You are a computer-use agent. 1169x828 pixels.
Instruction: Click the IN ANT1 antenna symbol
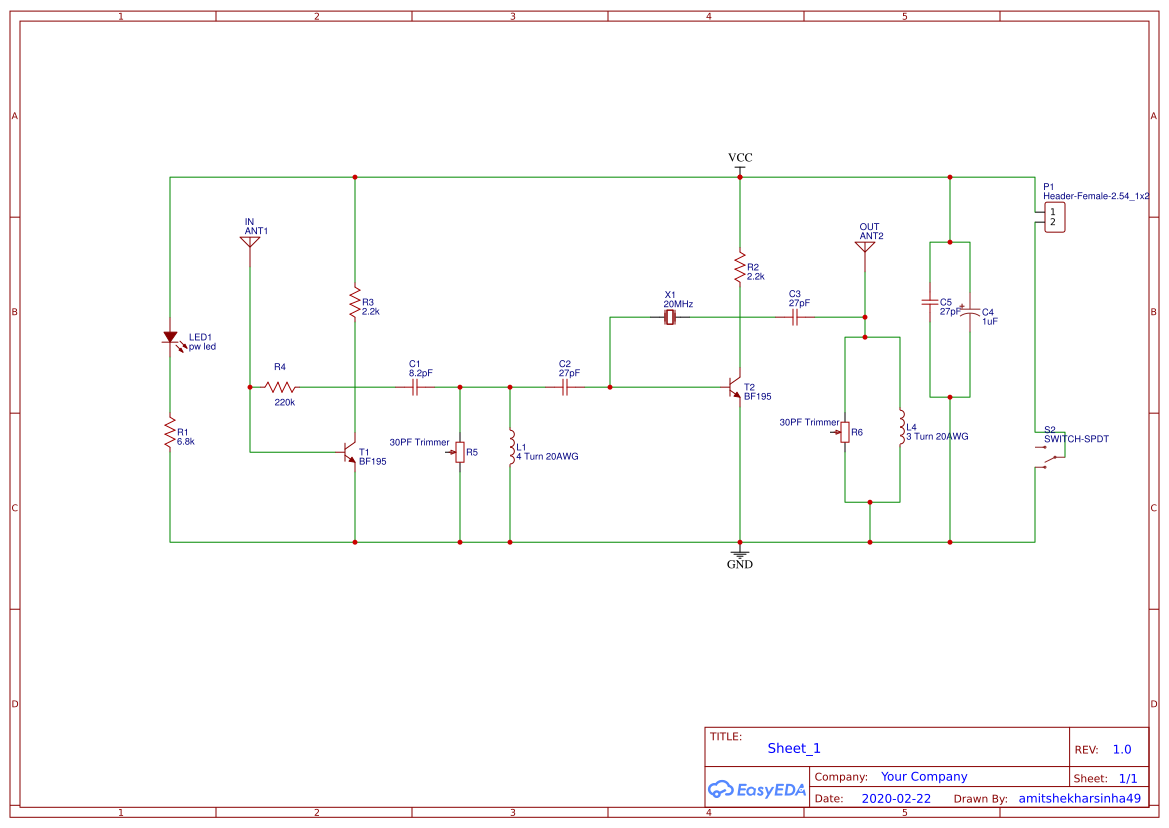pos(250,240)
